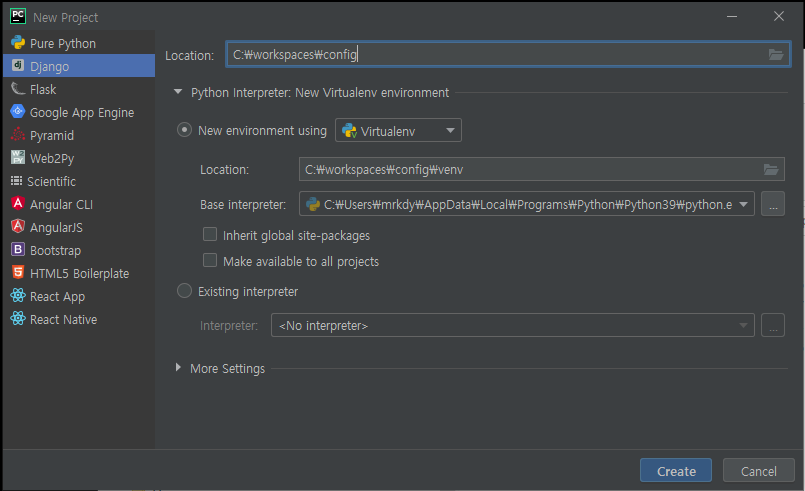Select React App in the list
The width and height of the screenshot is (805, 491).
pyautogui.click(x=79, y=296)
